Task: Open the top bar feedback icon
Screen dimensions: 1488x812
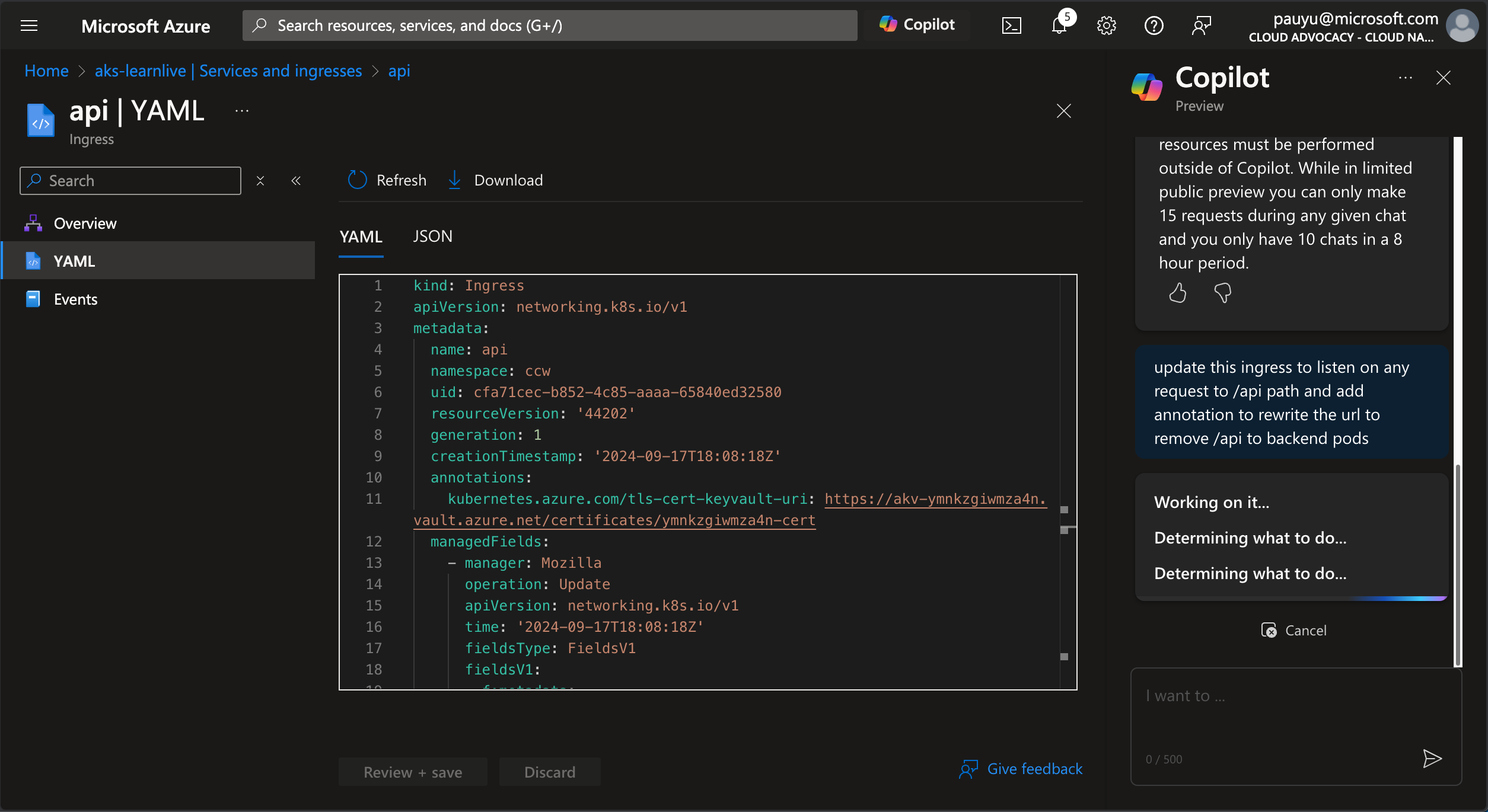Action: point(1201,25)
